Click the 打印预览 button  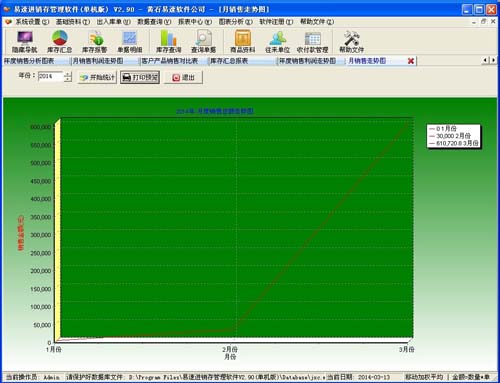pos(140,77)
